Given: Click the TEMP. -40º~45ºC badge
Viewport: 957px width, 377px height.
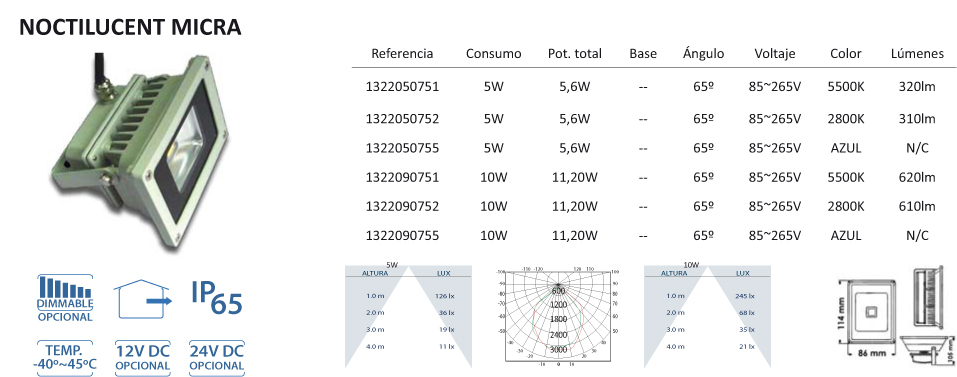Looking at the screenshot, I should [65, 357].
